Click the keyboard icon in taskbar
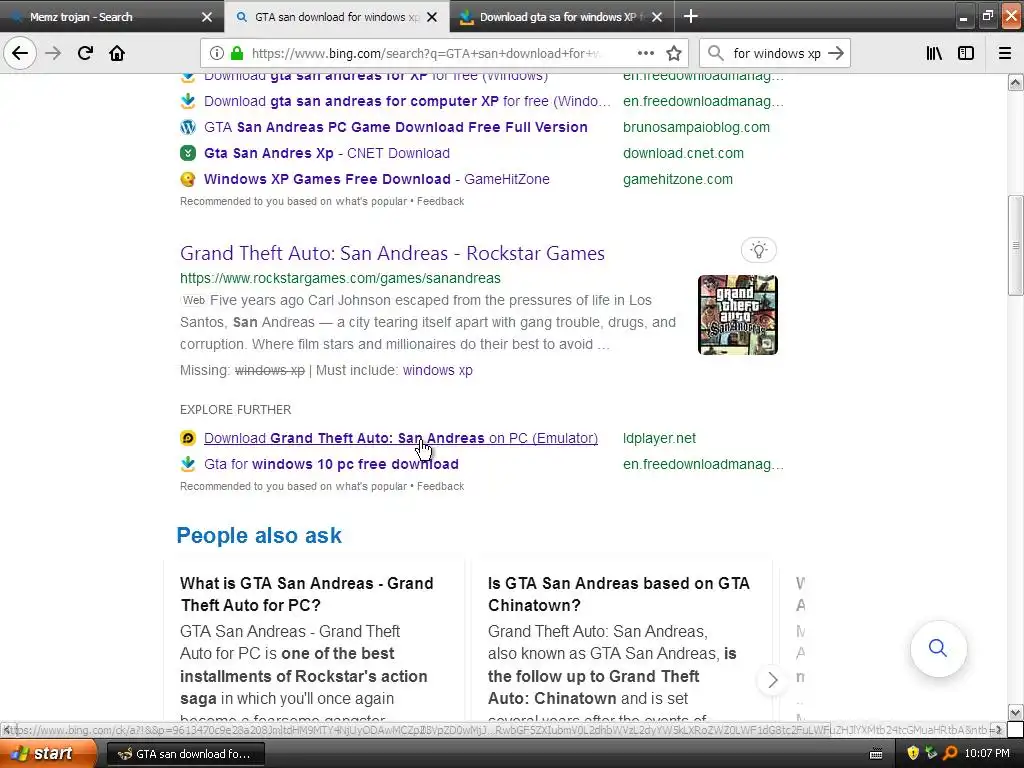Image resolution: width=1024 pixels, height=768 pixels. tap(876, 754)
